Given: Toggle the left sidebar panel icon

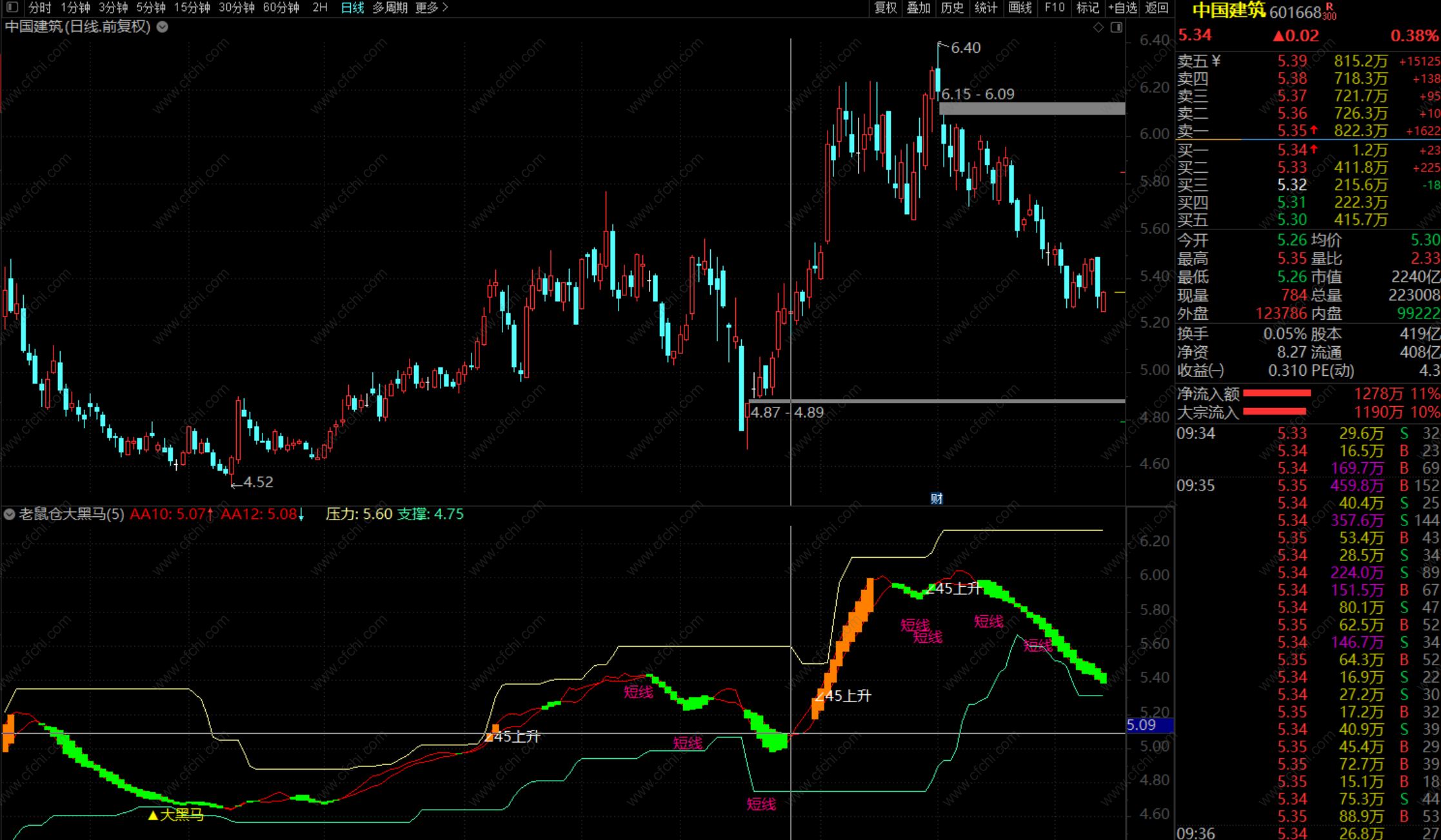Looking at the screenshot, I should click(12, 7).
